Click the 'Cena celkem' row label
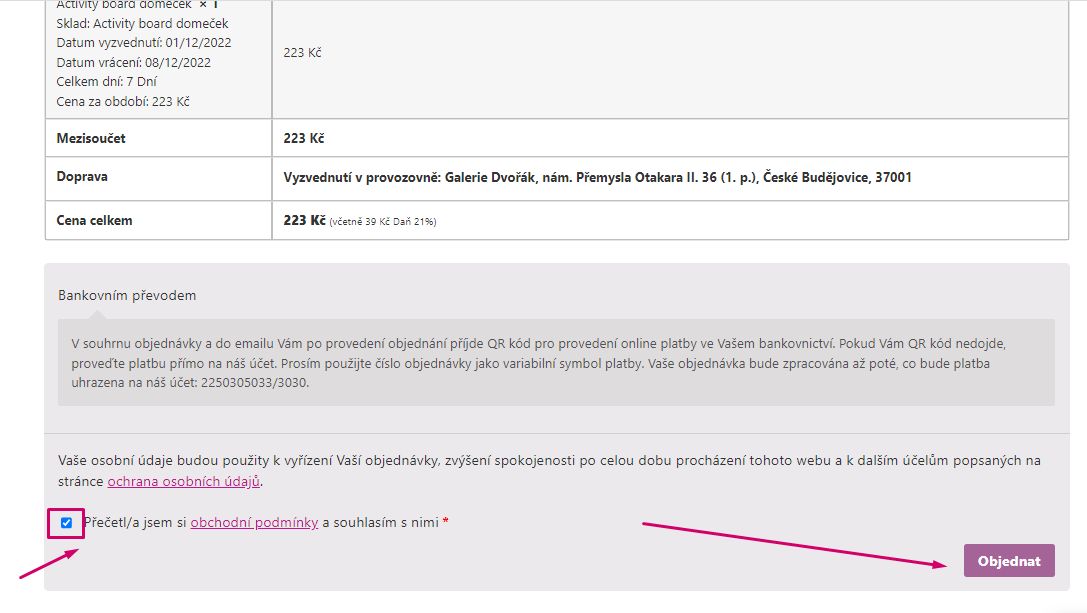Screen dimensions: 1087x613 (94, 220)
